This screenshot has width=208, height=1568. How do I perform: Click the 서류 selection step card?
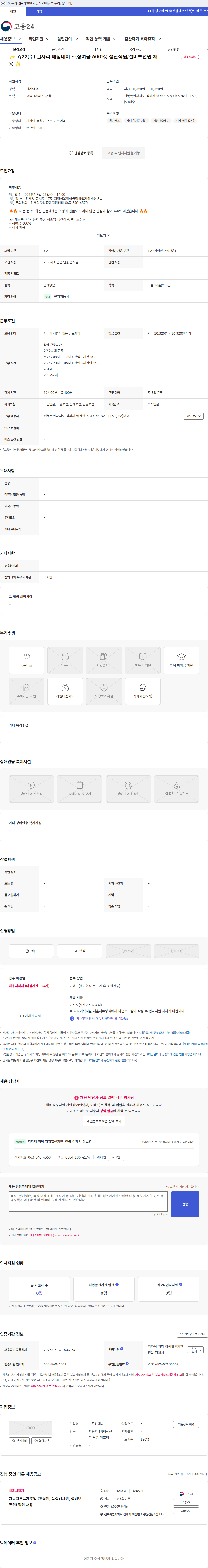[x=31, y=951]
